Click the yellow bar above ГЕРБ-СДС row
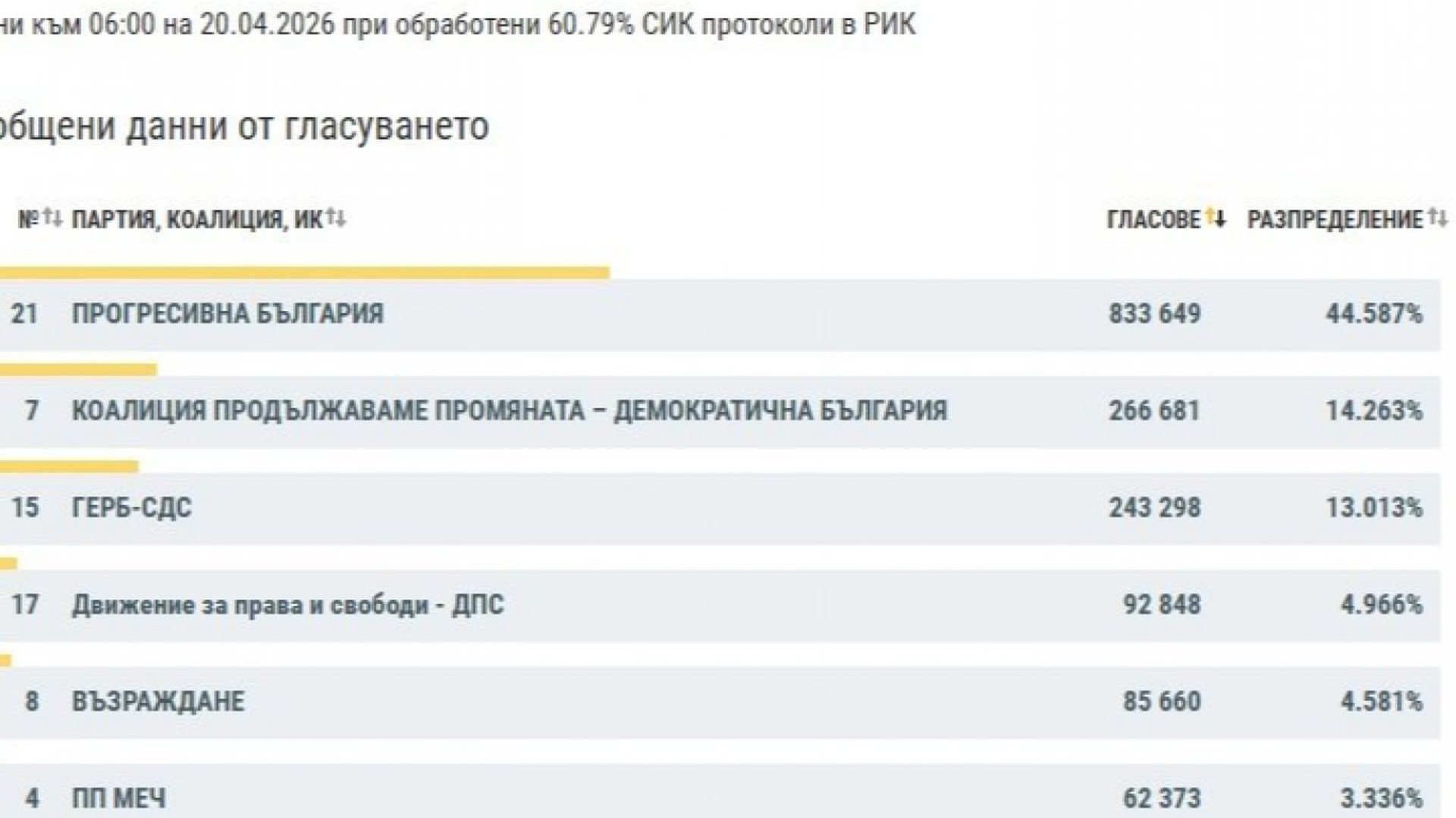This screenshot has width=1456, height=818. click(x=68, y=466)
